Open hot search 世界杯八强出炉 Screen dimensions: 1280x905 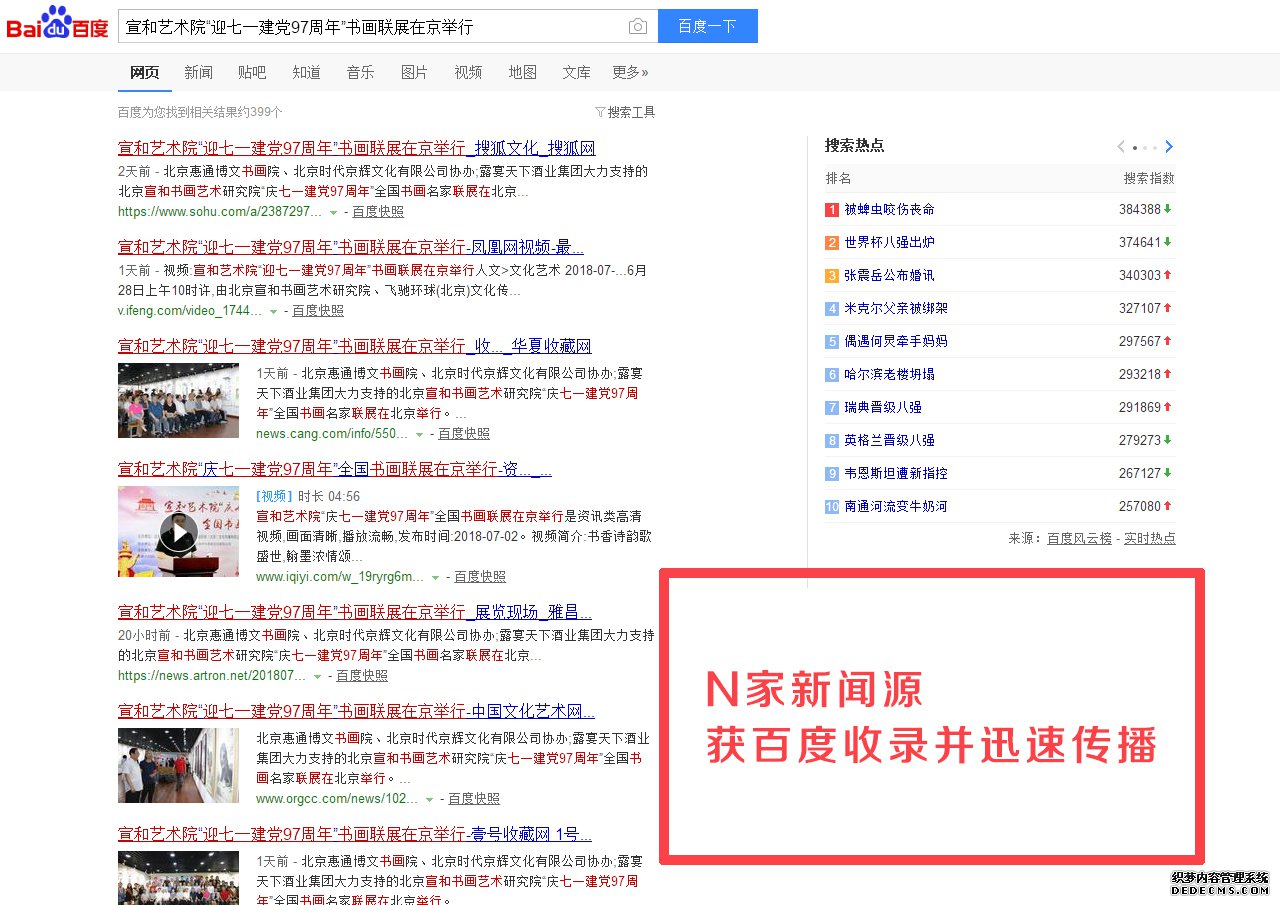pos(890,242)
